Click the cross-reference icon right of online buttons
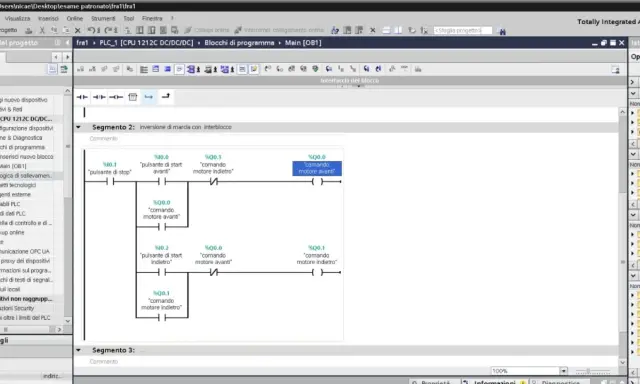The image size is (640, 384). tap(335, 31)
